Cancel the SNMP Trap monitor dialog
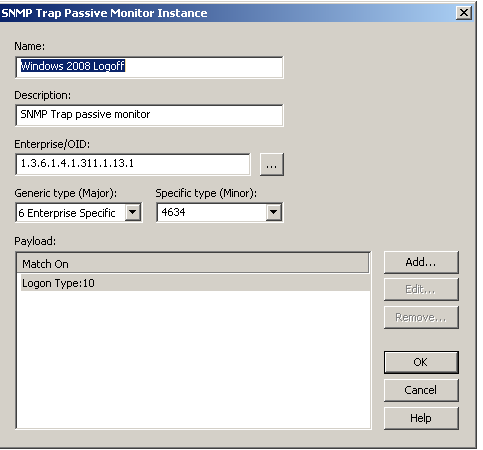This screenshot has height=450, width=483. 421,390
